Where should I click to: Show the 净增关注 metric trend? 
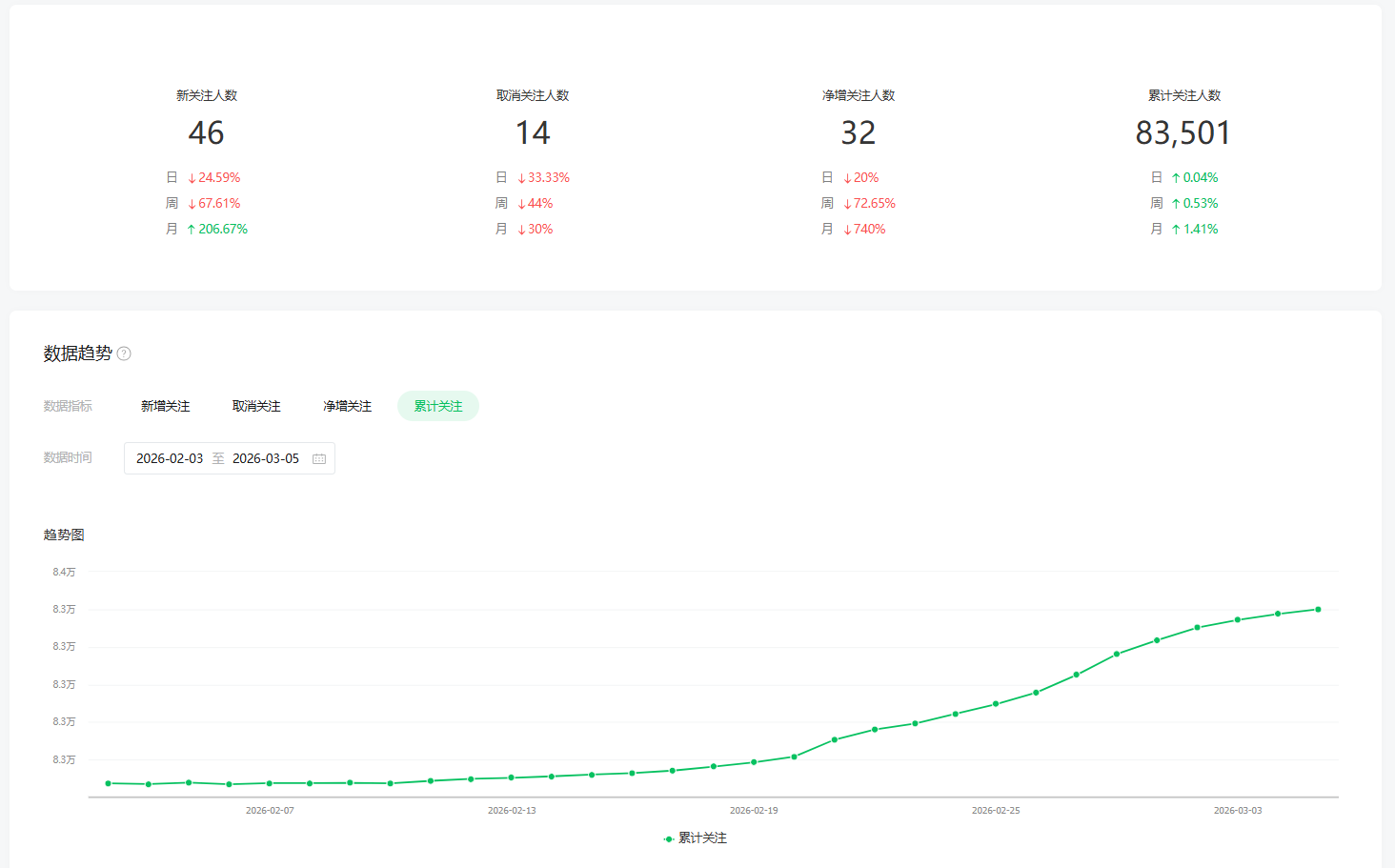[347, 406]
